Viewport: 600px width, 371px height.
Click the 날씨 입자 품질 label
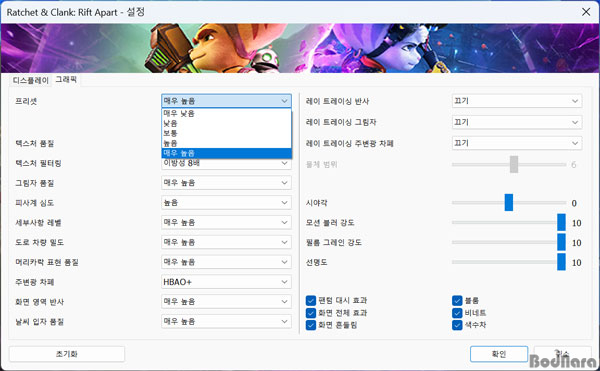click(39, 322)
